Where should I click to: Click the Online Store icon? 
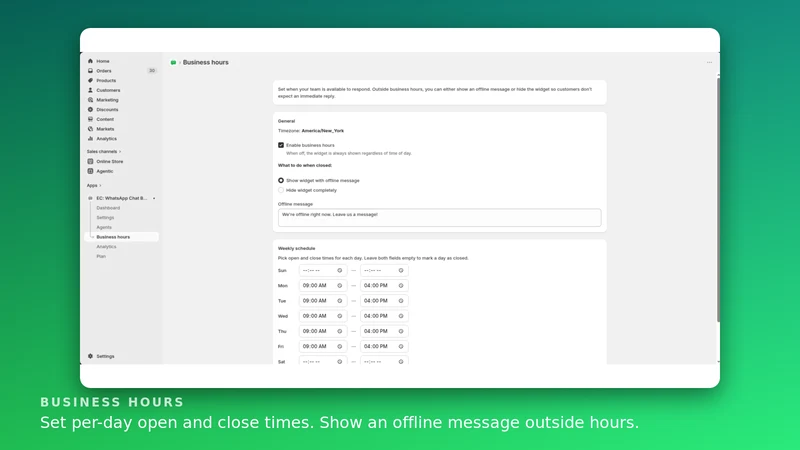point(90,161)
